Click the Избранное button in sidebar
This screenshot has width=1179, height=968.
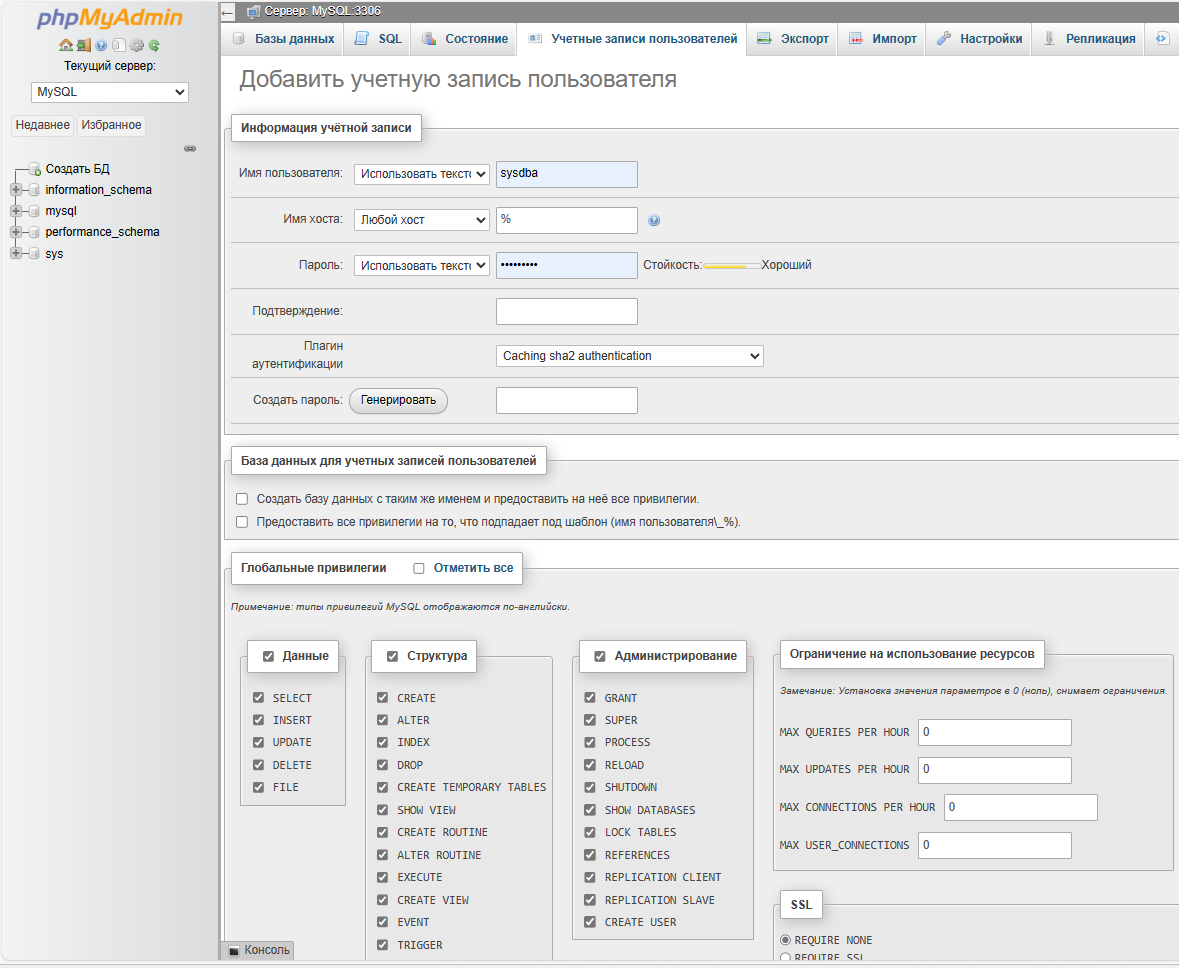click(111, 125)
